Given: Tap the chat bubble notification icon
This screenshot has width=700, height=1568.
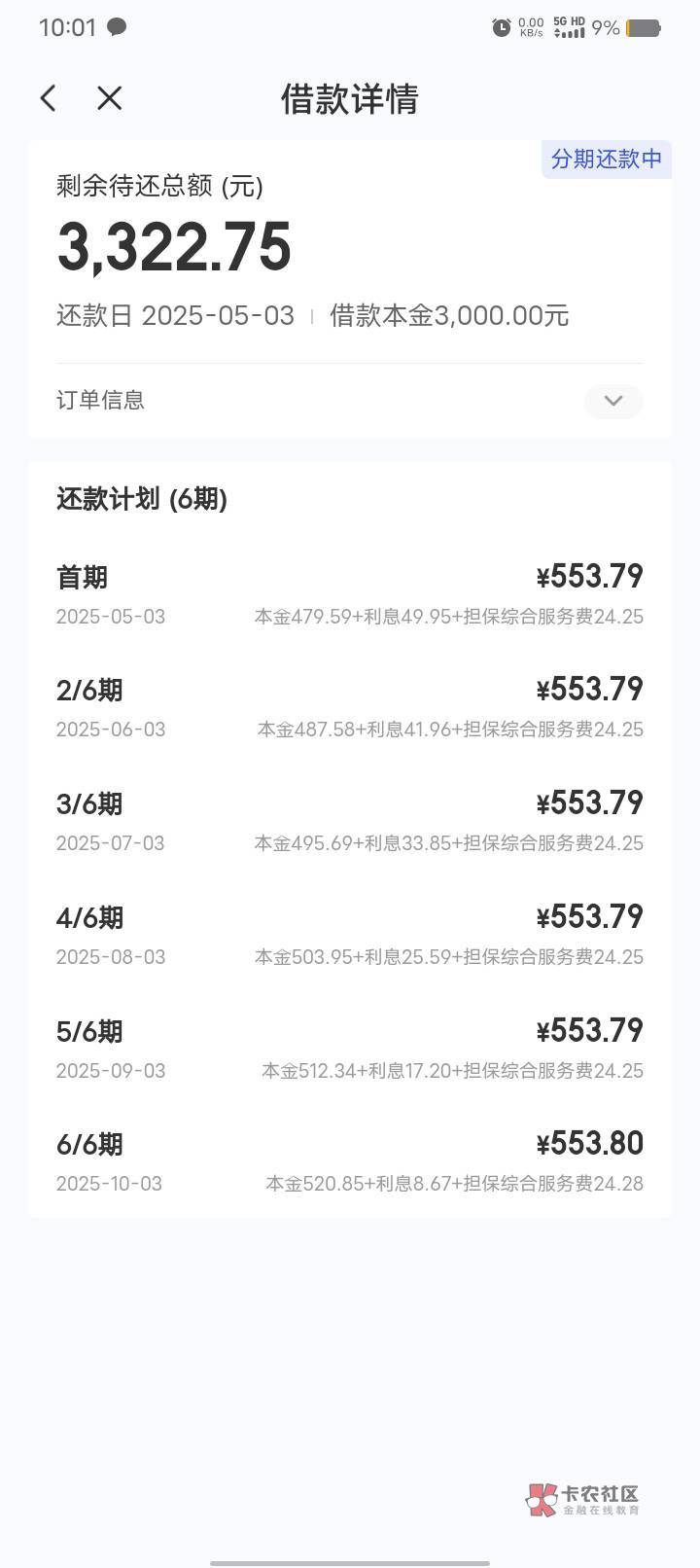Looking at the screenshot, I should click(117, 27).
